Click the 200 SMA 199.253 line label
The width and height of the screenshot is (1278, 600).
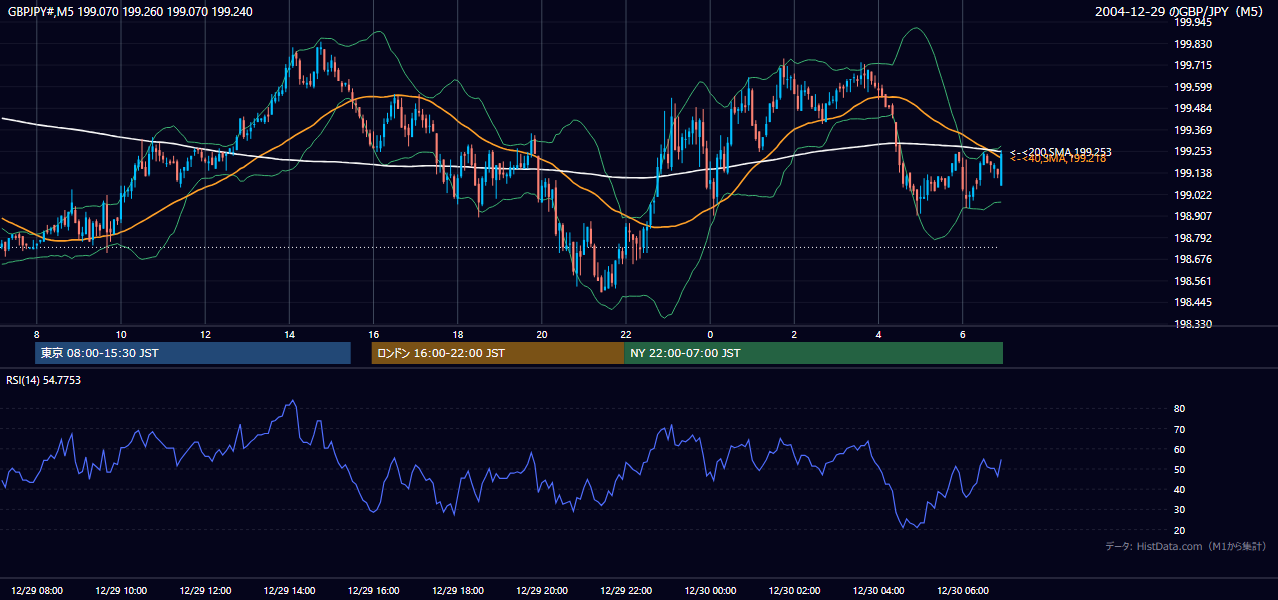click(x=1060, y=152)
